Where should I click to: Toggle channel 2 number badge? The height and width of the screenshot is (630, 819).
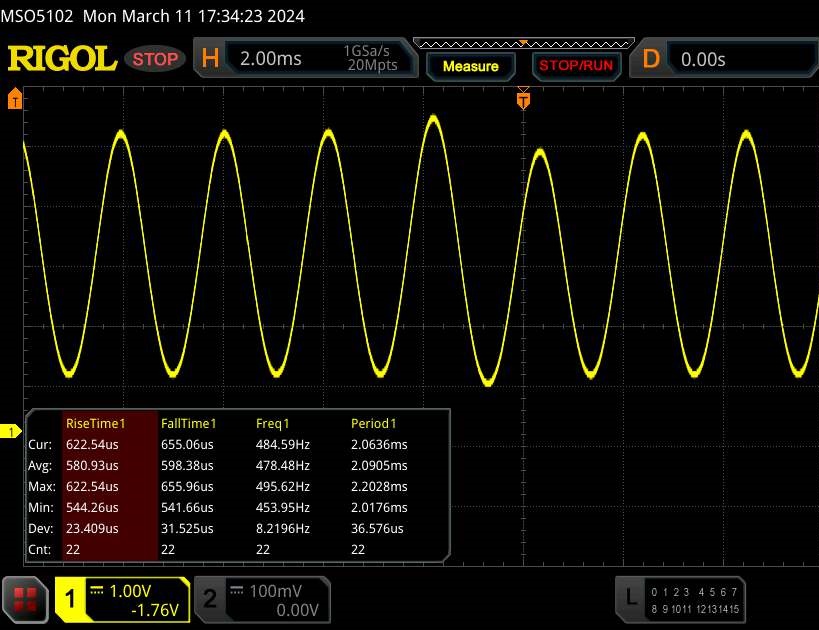(209, 599)
